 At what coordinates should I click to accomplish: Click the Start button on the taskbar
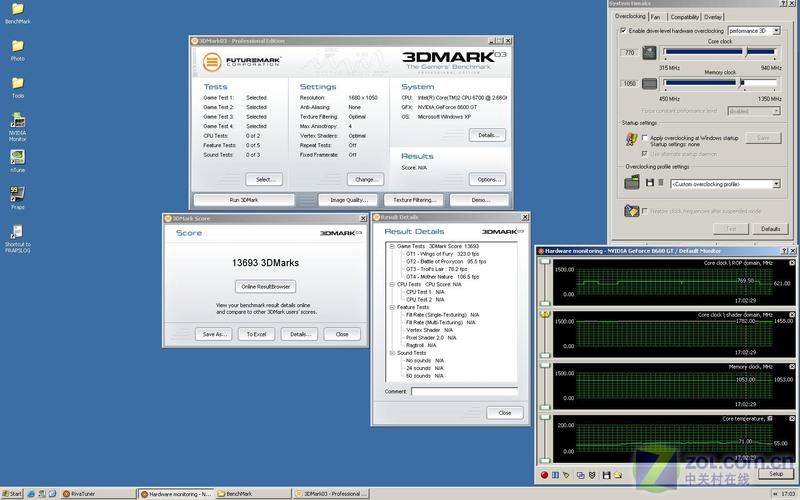(13, 493)
